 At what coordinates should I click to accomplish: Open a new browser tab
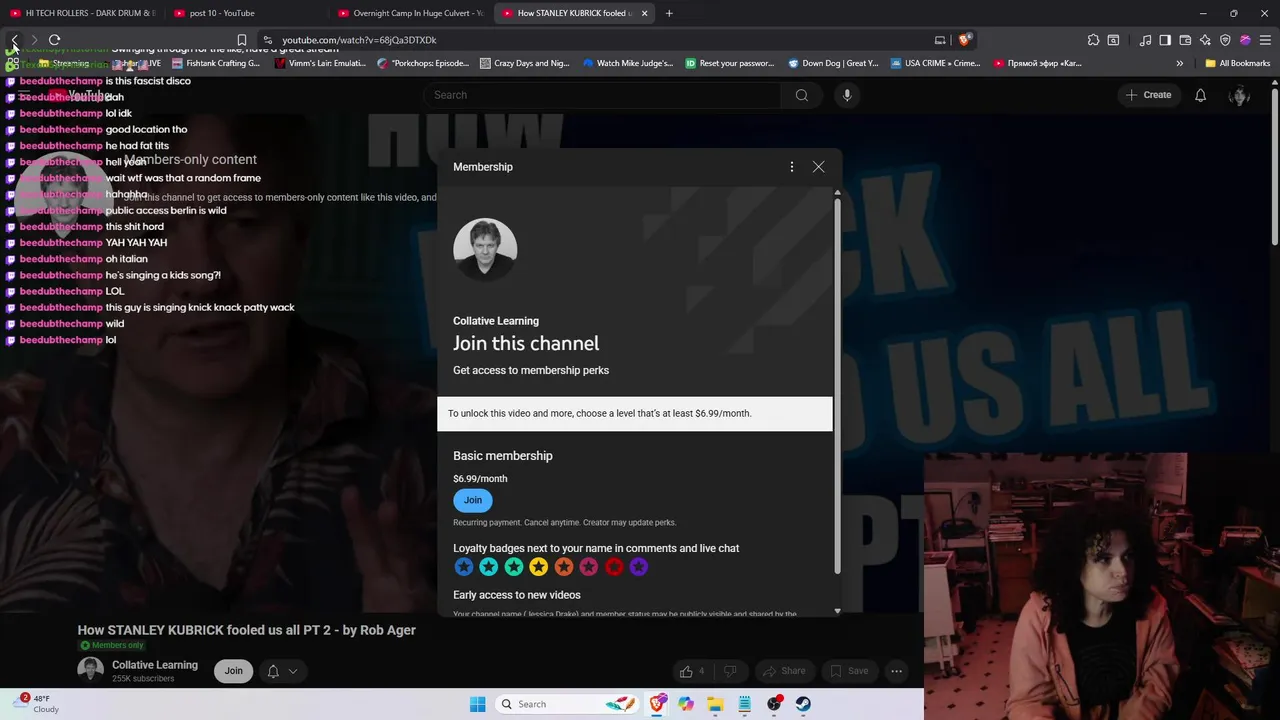[669, 13]
